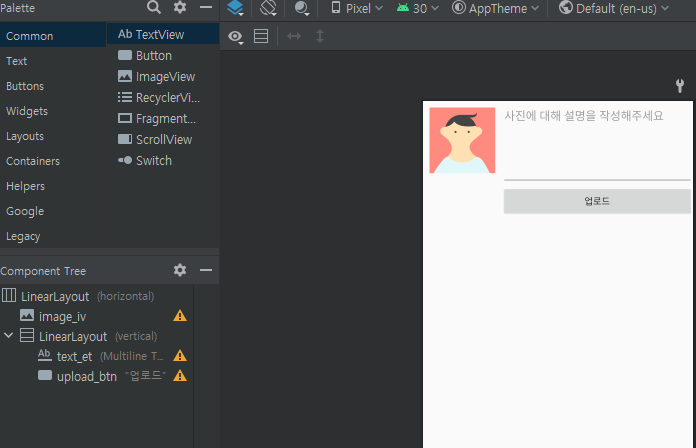The width and height of the screenshot is (696, 448).
Task: Click the Korean hint text field in preview
Action: pos(597,143)
